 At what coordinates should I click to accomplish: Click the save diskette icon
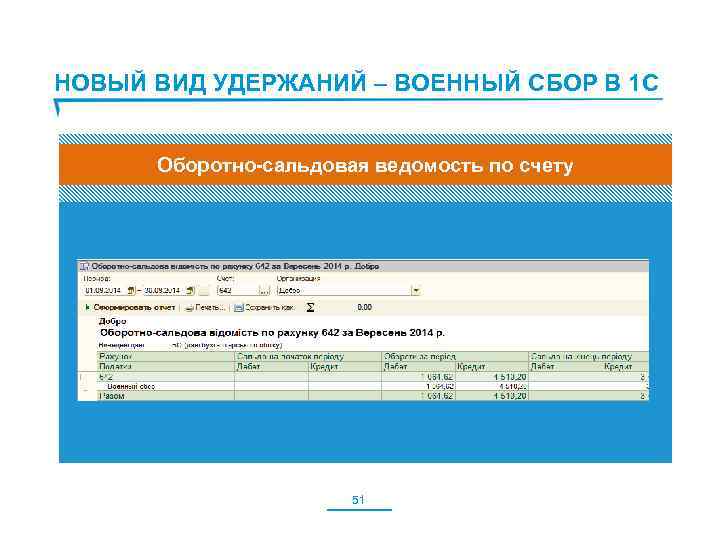pyautogui.click(x=238, y=308)
